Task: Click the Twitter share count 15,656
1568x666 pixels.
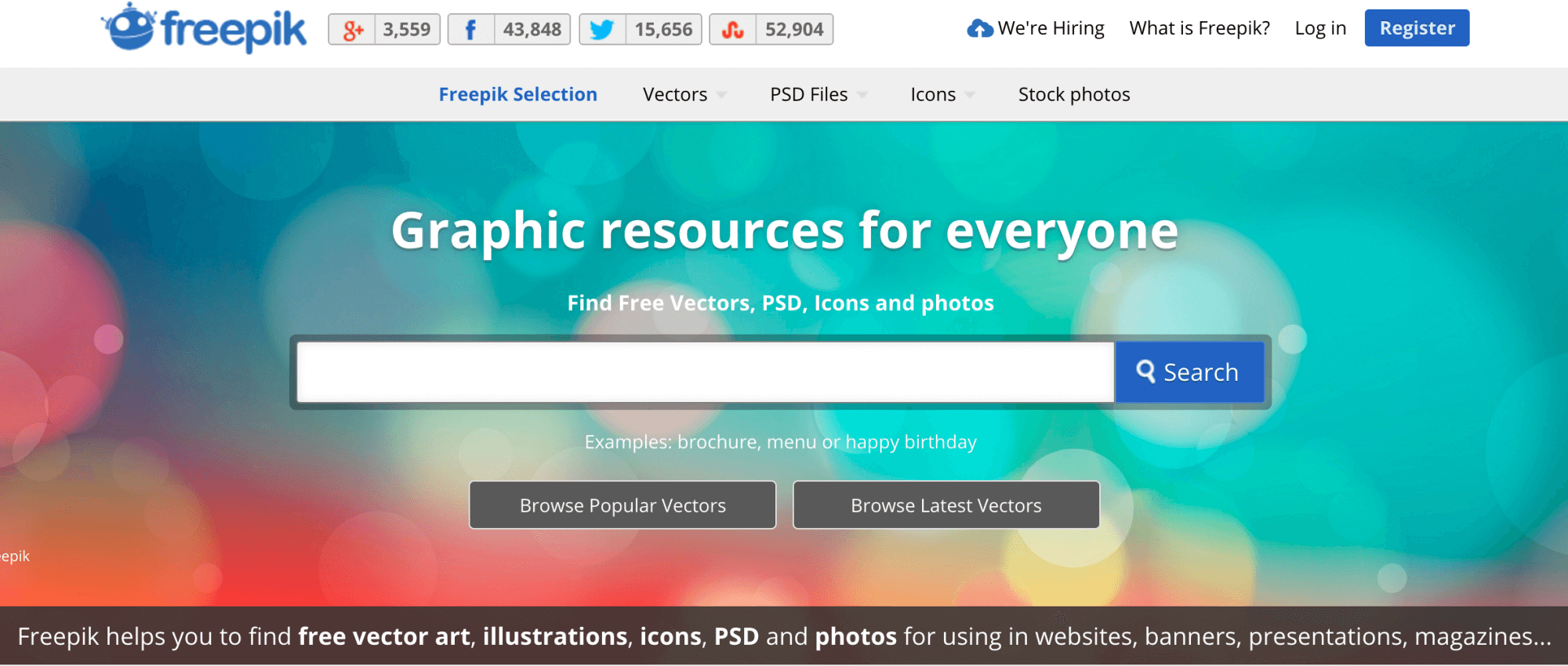Action: [x=663, y=30]
